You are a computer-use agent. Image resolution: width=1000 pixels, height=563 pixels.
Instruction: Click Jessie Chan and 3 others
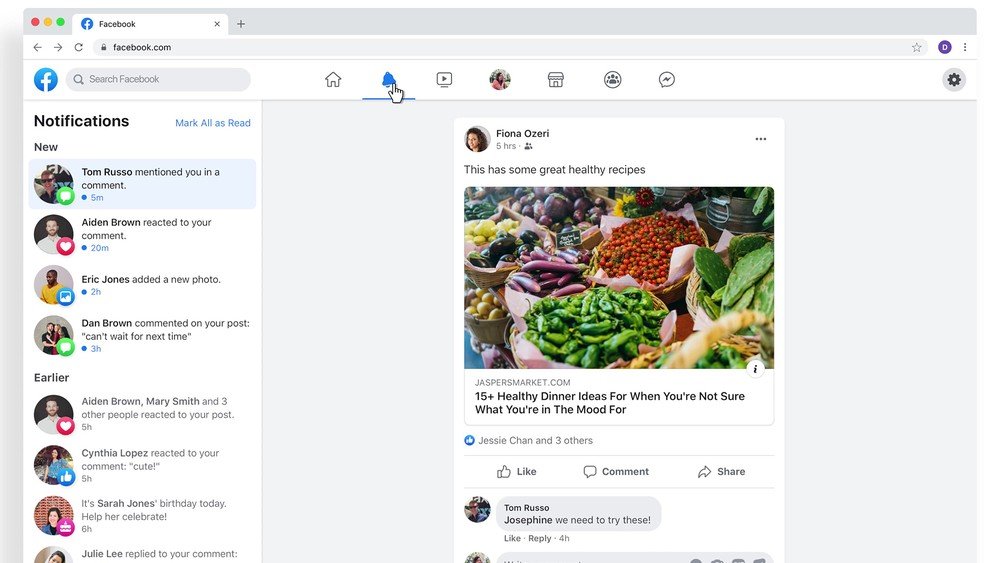pyautogui.click(x=535, y=441)
